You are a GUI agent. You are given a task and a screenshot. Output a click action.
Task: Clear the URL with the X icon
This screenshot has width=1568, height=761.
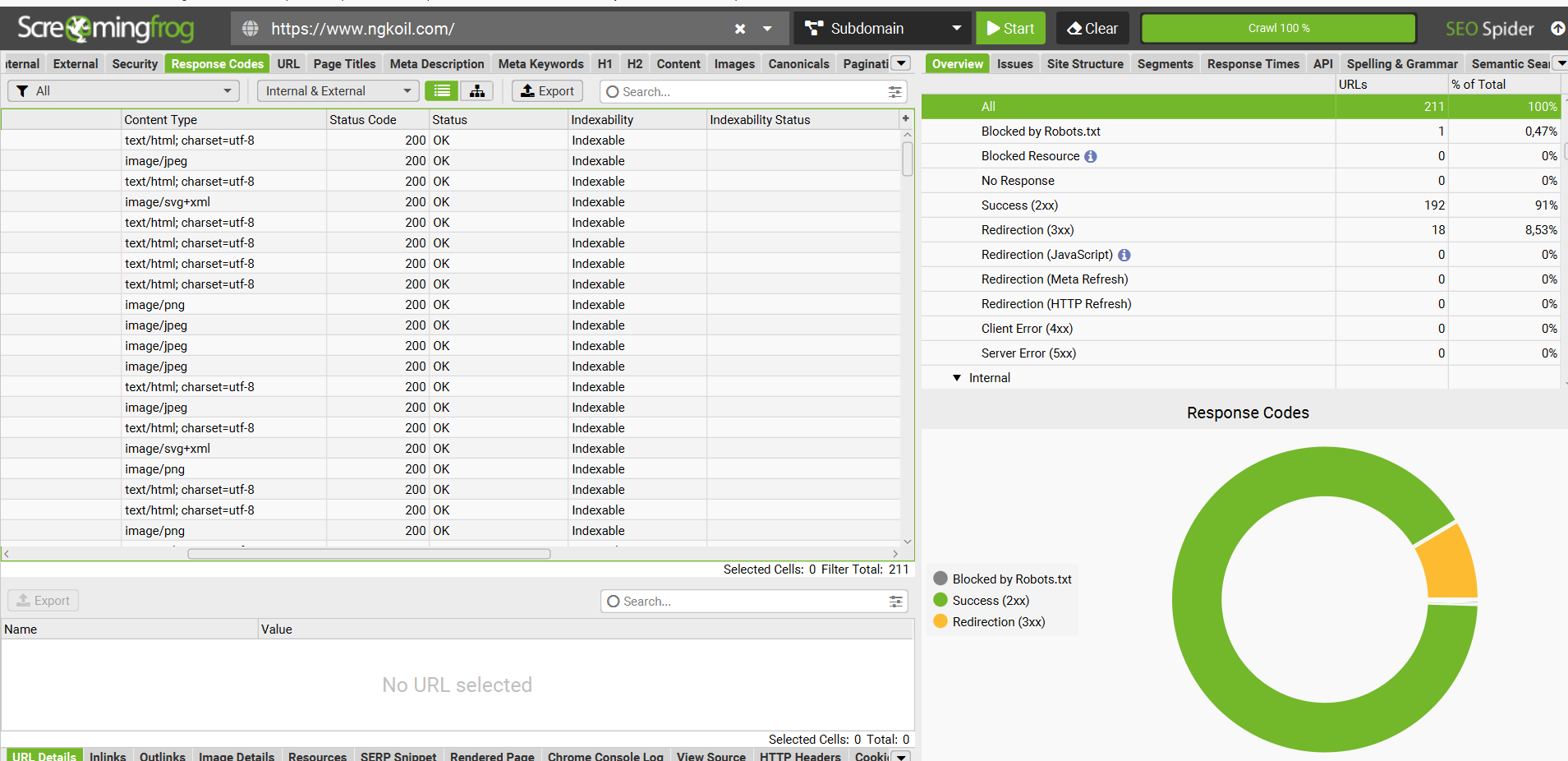point(740,29)
